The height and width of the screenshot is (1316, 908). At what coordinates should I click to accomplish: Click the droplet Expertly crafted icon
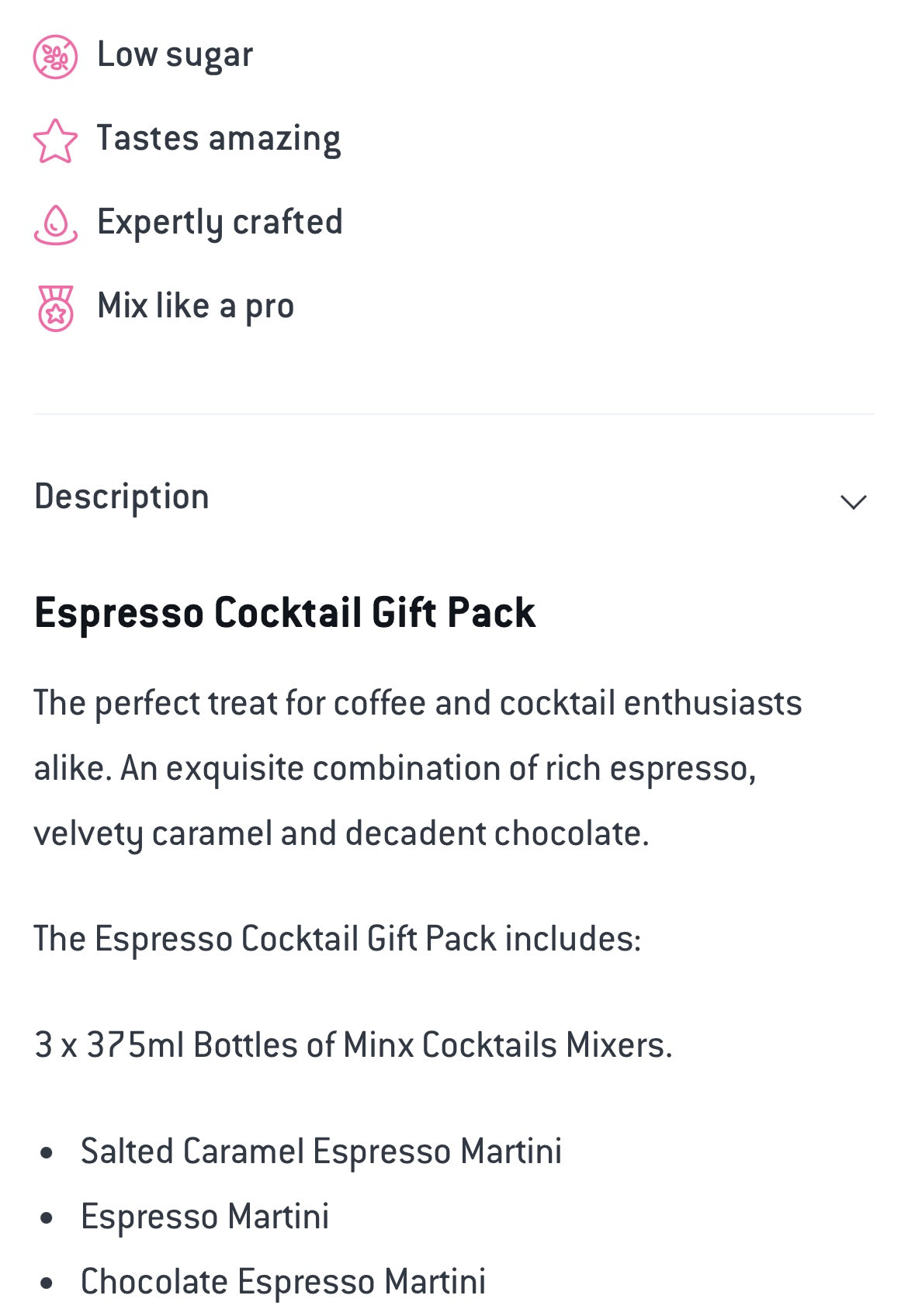55,224
